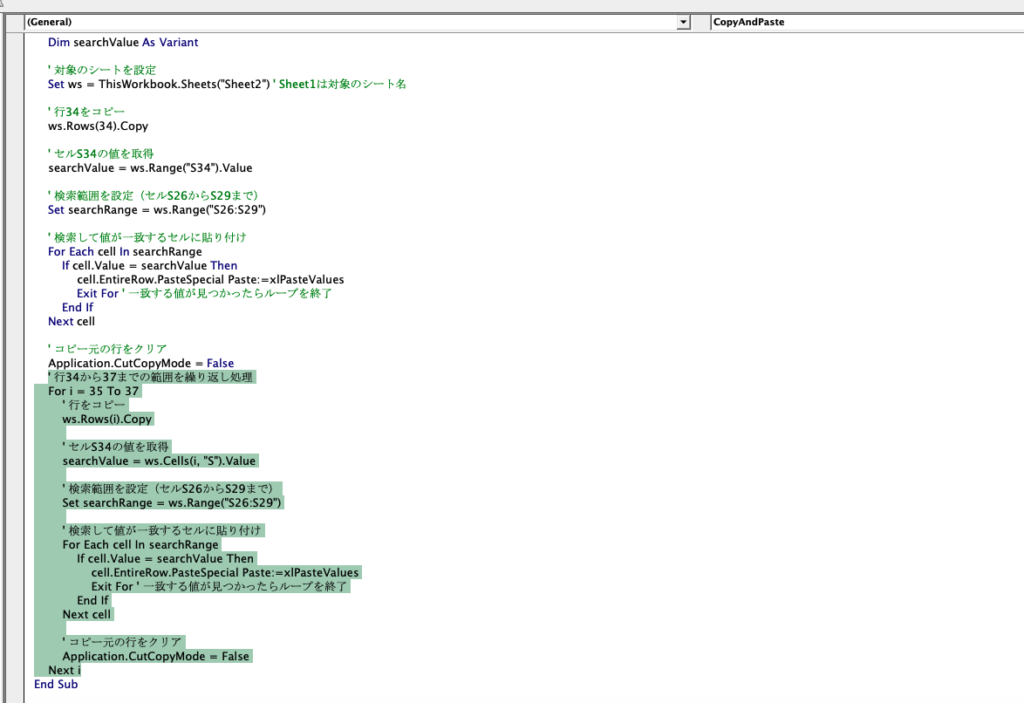1024x703 pixels.
Task: Click the 'ws.Rows(i).Copy' code line
Action: coord(107,420)
